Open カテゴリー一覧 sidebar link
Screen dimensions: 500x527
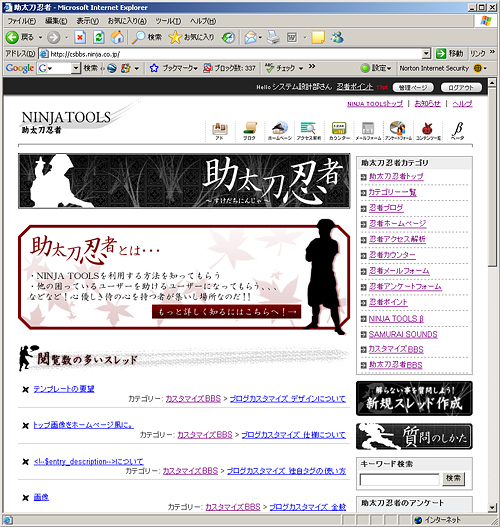(x=392, y=192)
